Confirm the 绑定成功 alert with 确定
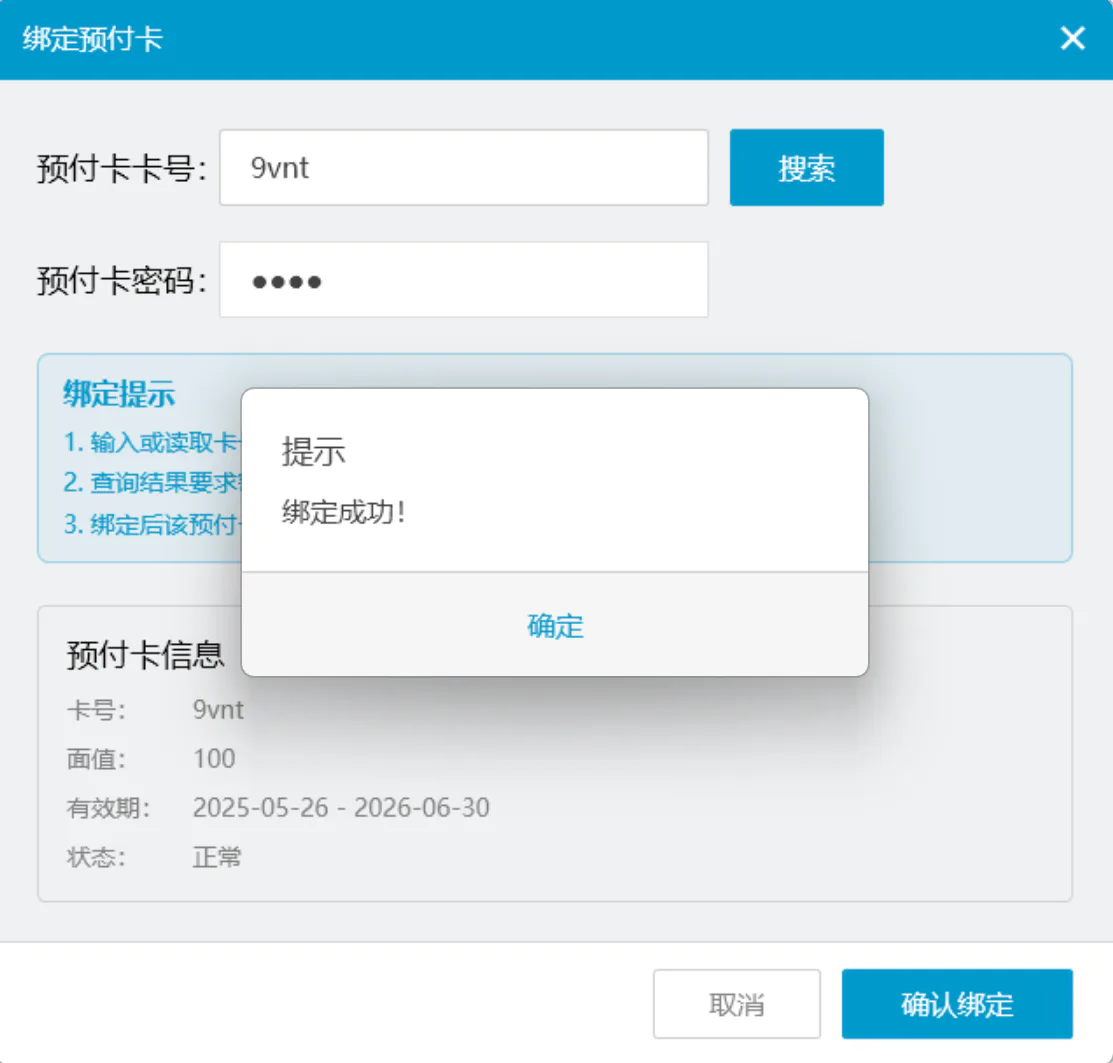The height and width of the screenshot is (1063, 1113). [x=554, y=625]
